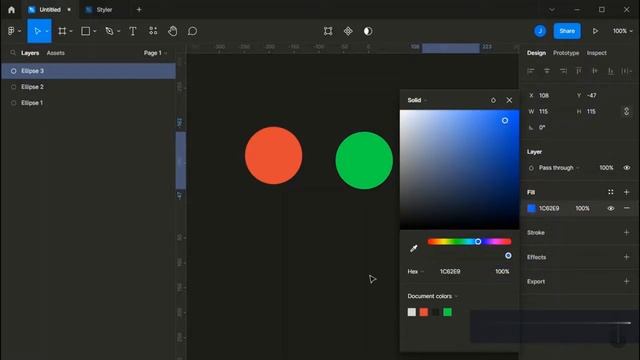Add an export setting with plus
The height and width of the screenshot is (360, 640).
627,282
